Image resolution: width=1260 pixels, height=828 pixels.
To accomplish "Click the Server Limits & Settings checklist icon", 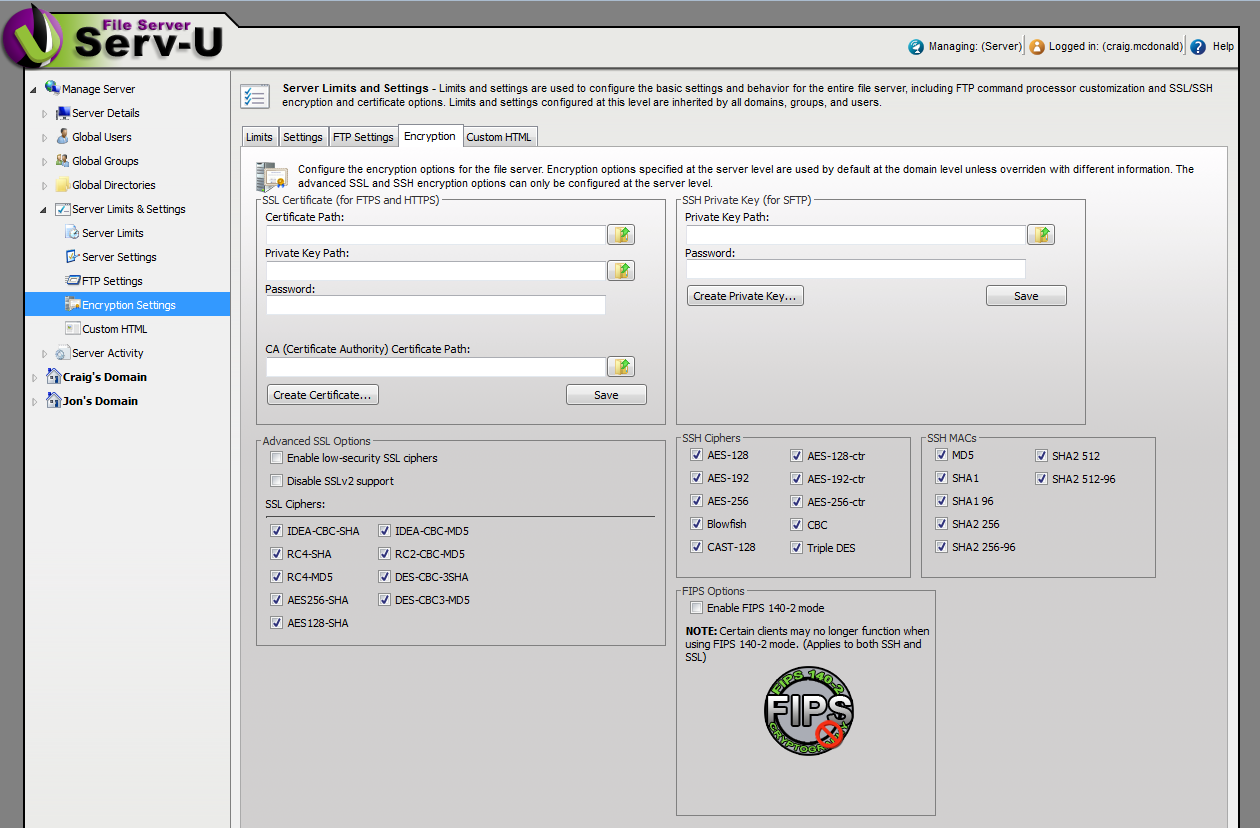I will coord(63,209).
